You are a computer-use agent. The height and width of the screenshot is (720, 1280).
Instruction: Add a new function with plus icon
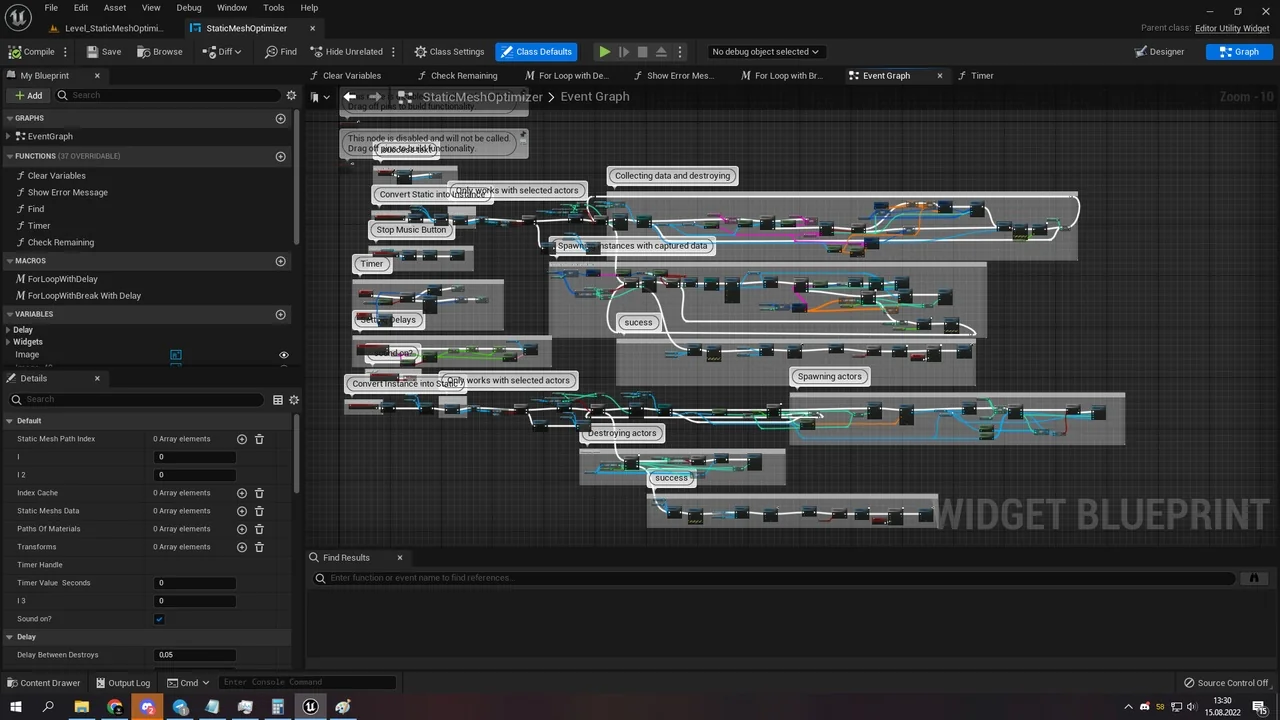[x=280, y=156]
